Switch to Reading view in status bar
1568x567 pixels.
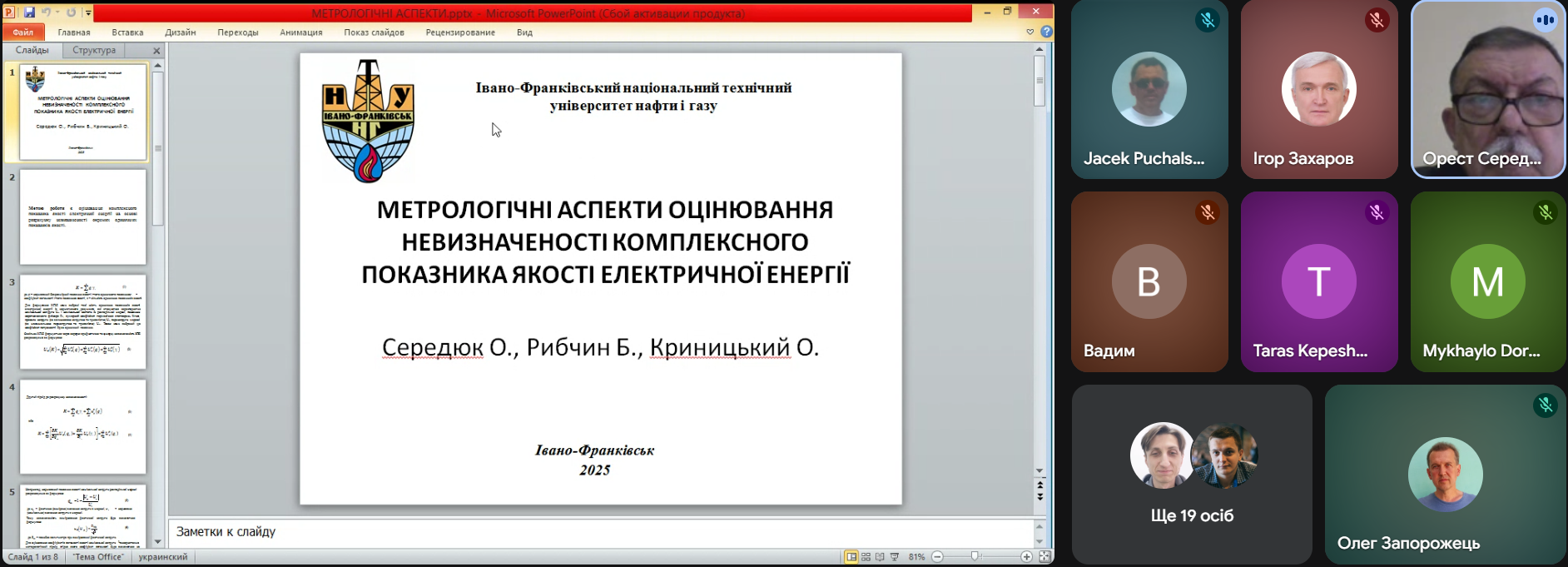click(880, 557)
